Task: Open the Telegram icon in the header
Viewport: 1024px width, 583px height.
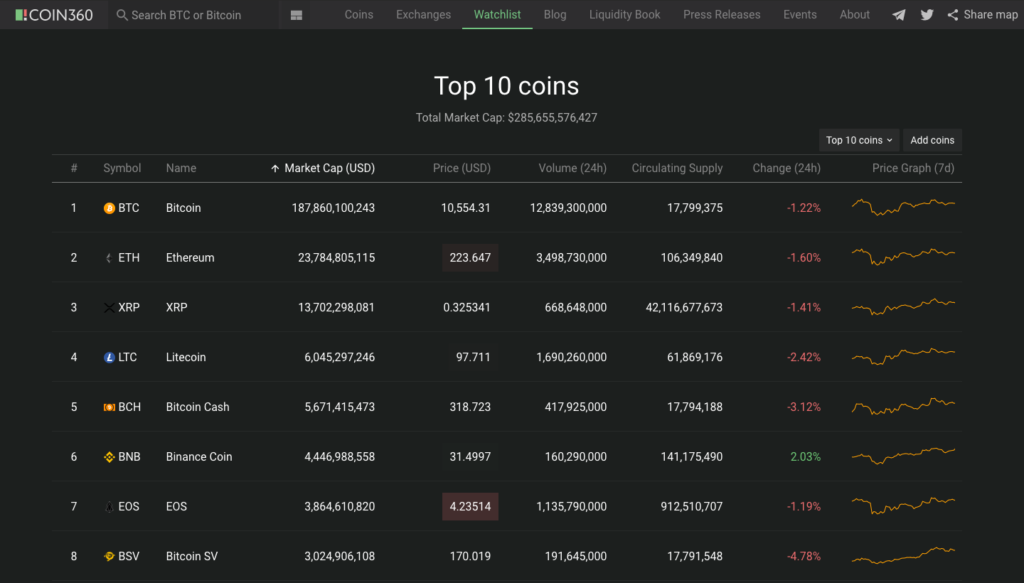Action: pyautogui.click(x=898, y=14)
